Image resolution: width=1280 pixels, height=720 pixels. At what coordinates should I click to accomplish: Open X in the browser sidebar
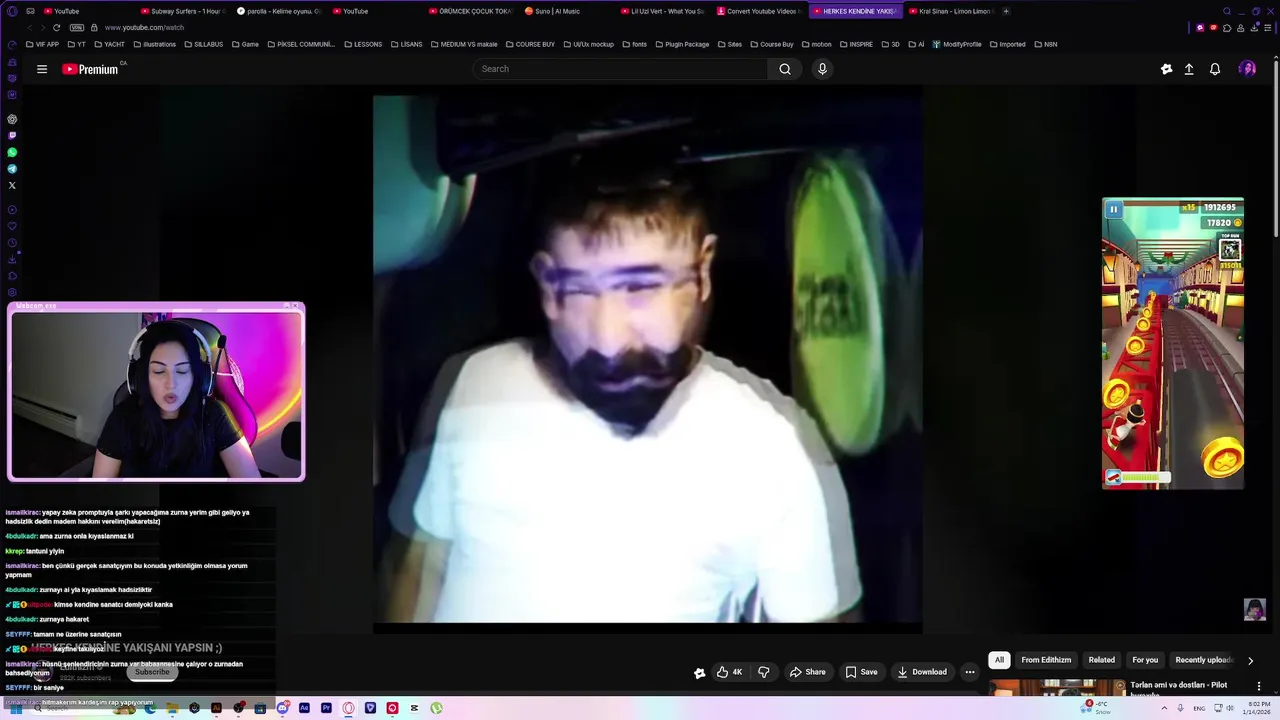[x=12, y=185]
